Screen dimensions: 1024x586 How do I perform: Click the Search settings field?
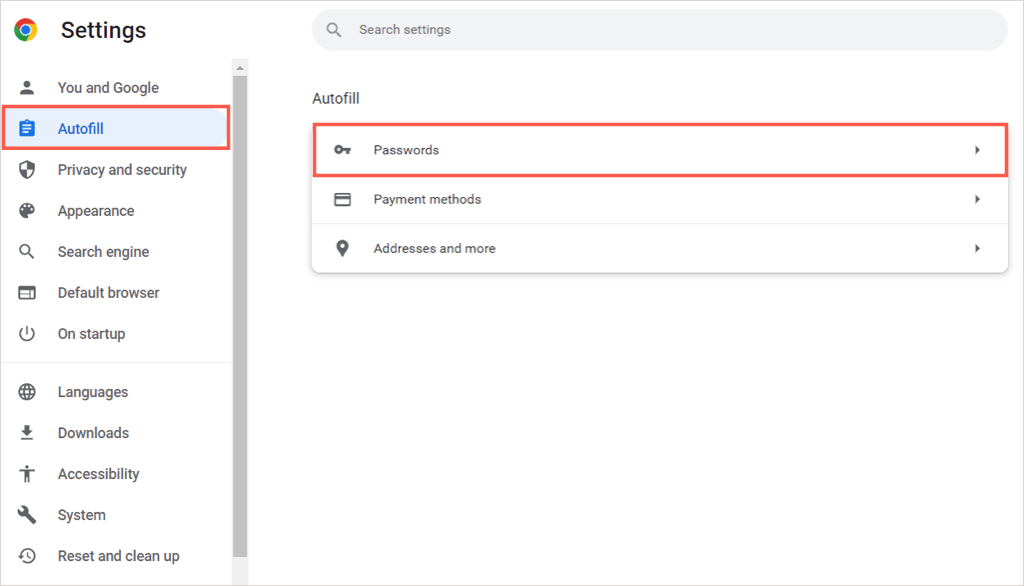[660, 30]
